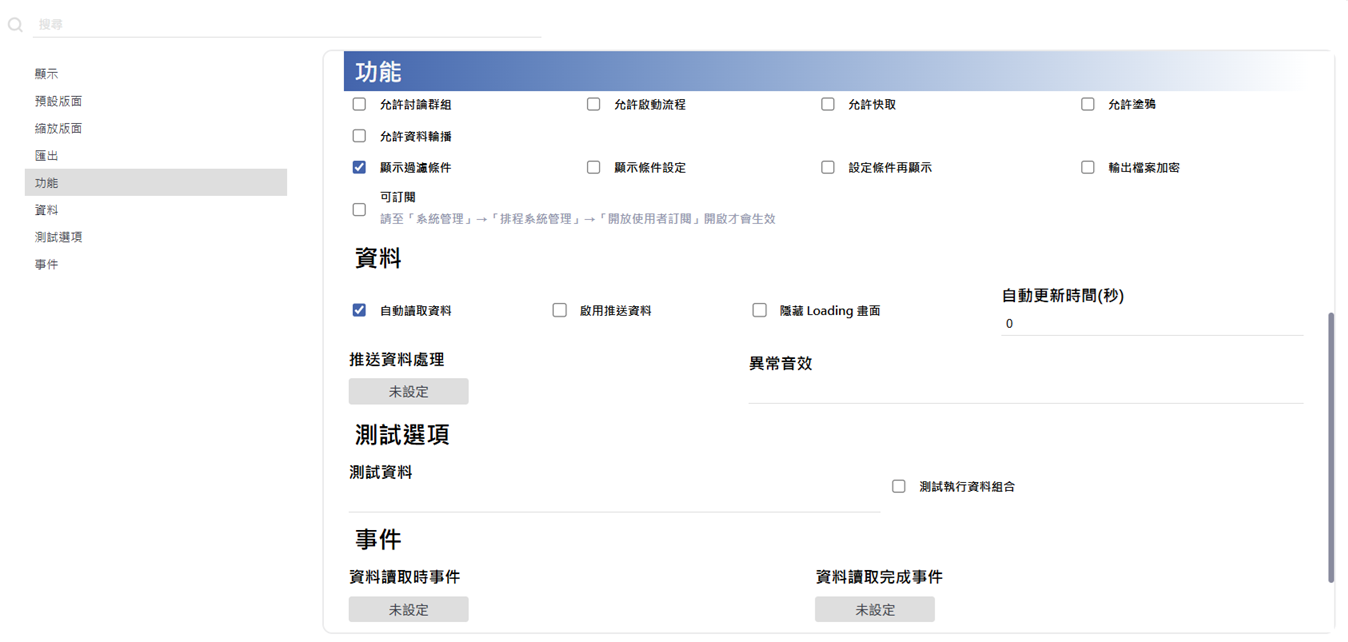Click 未設定 button under 推送資料處理
Screen dimensions: 1348x642
tap(408, 392)
